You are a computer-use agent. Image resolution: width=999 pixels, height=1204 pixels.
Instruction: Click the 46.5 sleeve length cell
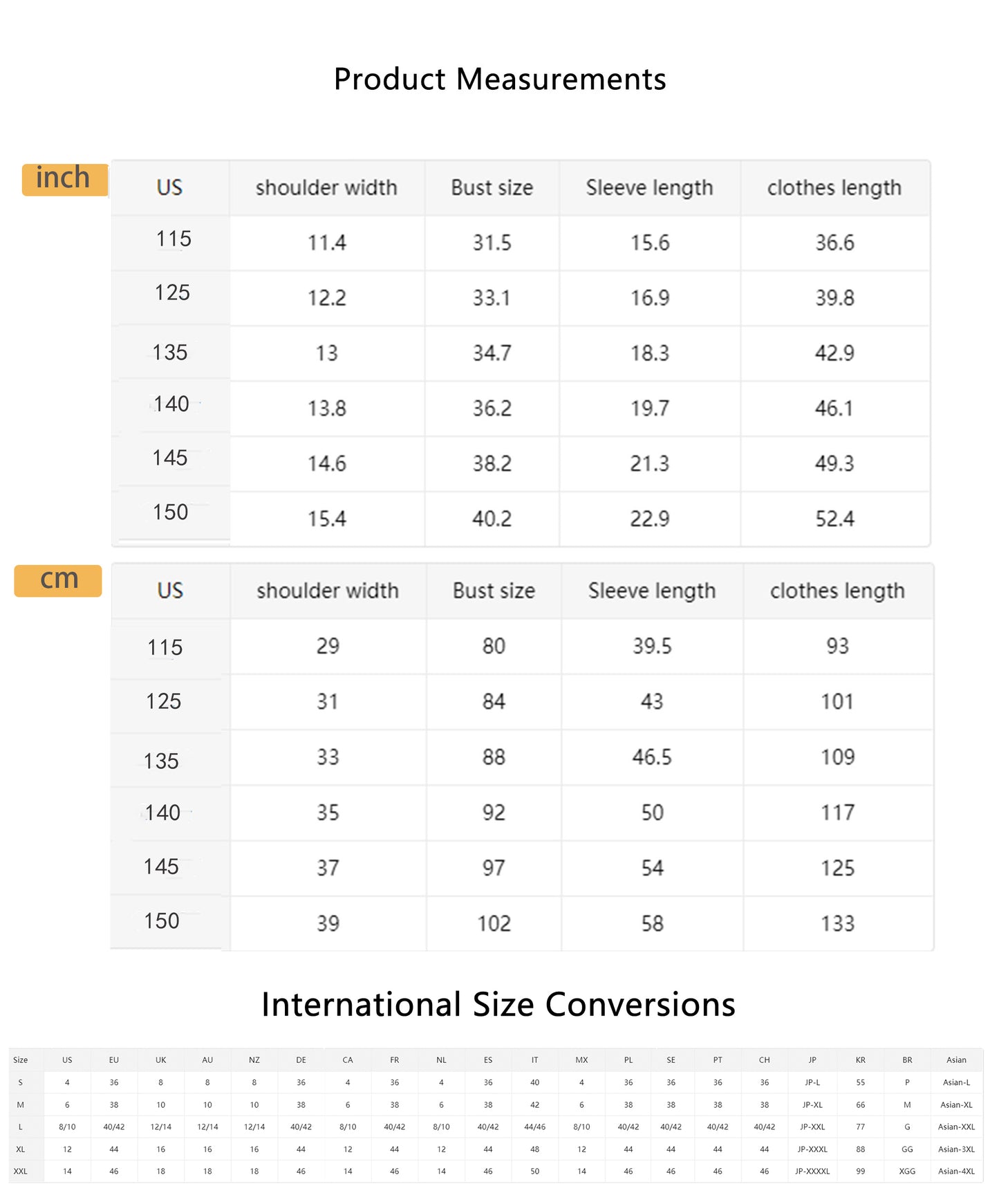pos(652,757)
